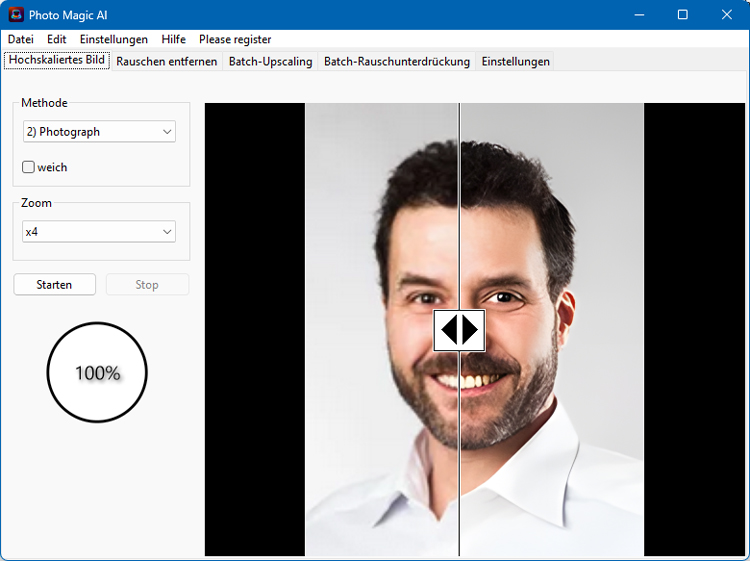Enable the weich checkbox
Screen dimensions: 750x561
28,167
